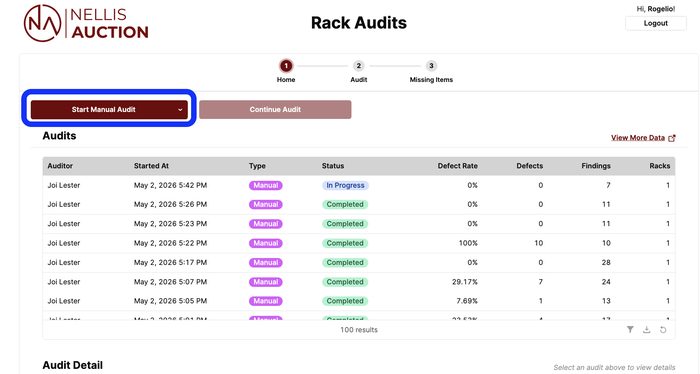Sort by the Defects column header
700x374 pixels.
(x=530, y=166)
